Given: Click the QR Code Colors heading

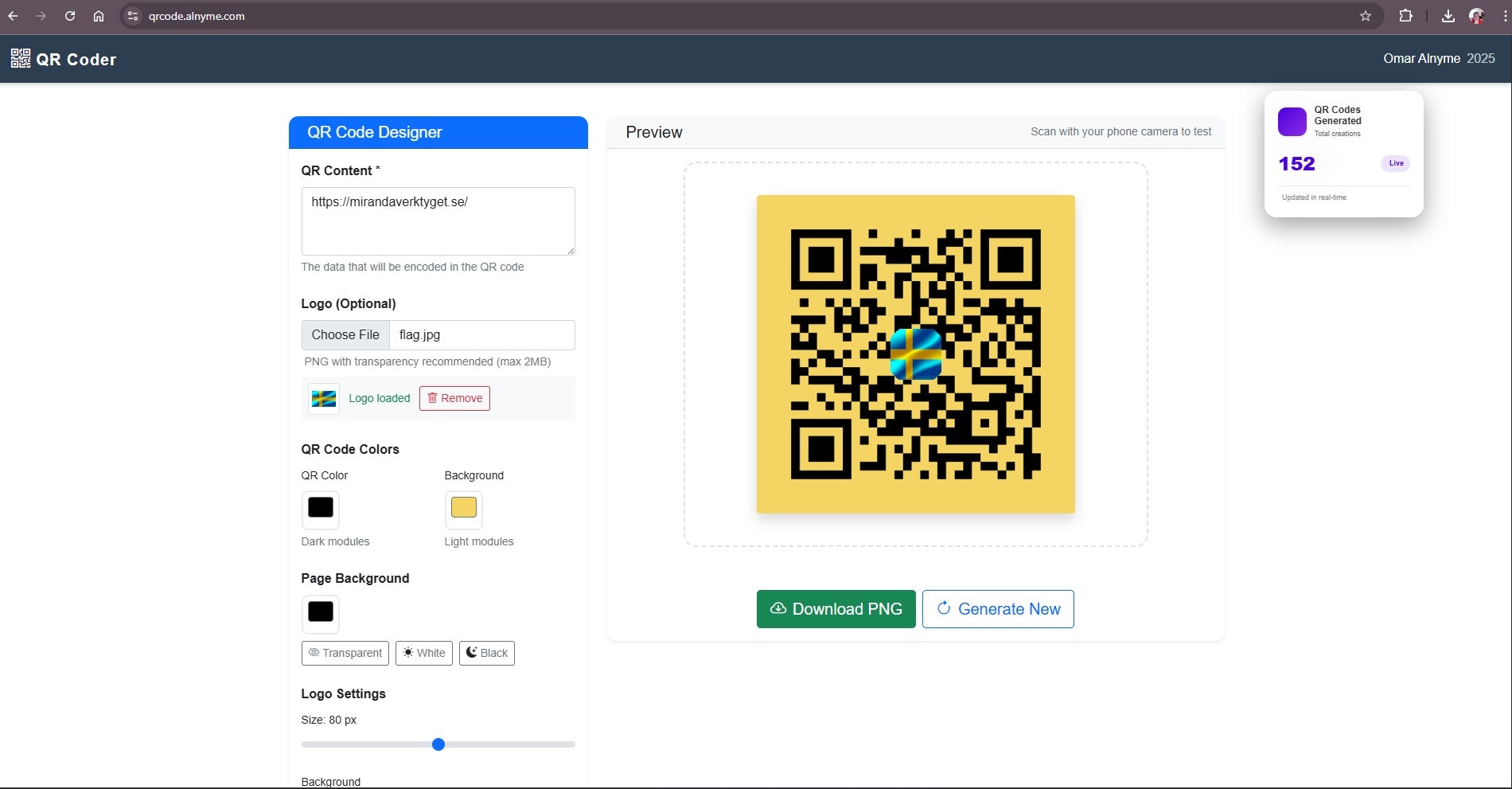Looking at the screenshot, I should pos(350,449).
